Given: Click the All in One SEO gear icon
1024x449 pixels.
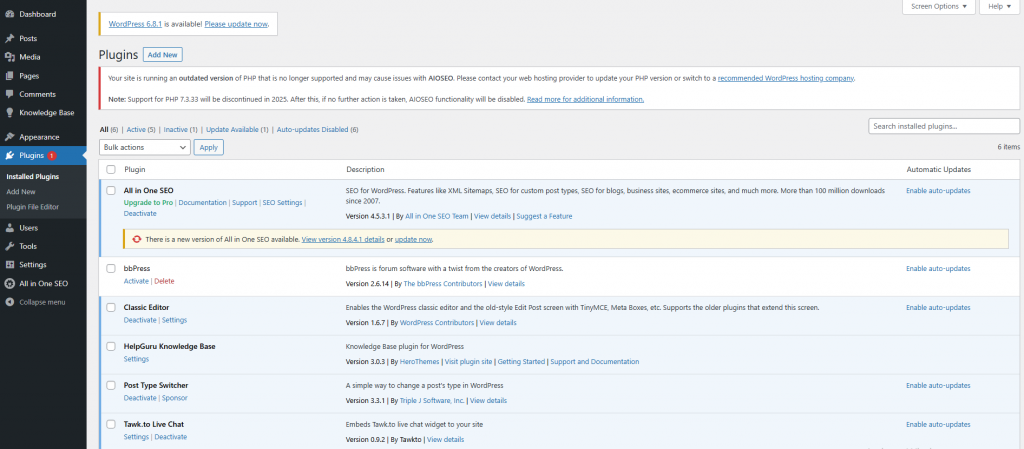Looking at the screenshot, I should point(10,283).
